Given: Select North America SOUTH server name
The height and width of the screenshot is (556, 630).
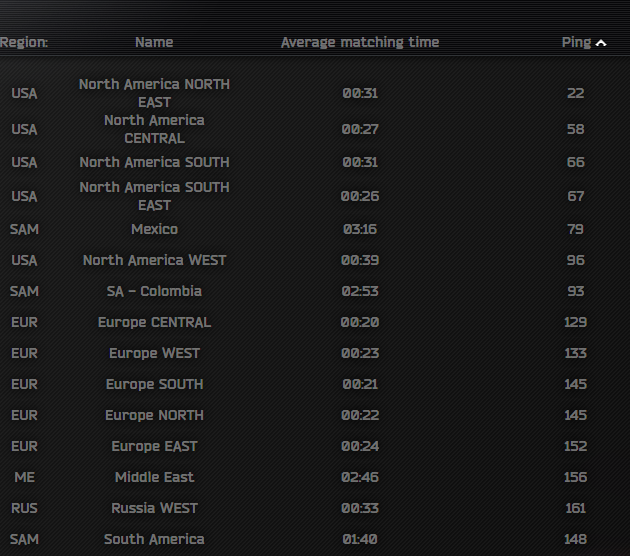Looking at the screenshot, I should coord(154,162).
